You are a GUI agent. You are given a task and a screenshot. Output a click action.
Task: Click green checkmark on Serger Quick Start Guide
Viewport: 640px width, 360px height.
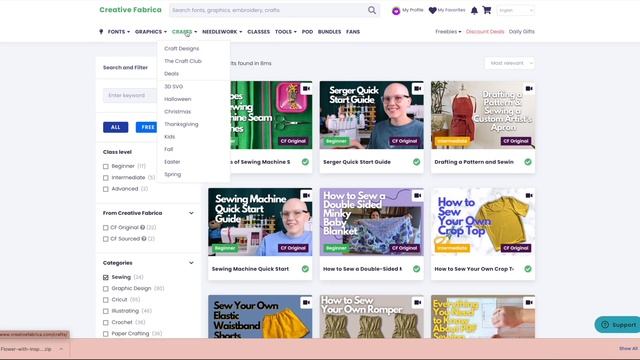point(416,162)
